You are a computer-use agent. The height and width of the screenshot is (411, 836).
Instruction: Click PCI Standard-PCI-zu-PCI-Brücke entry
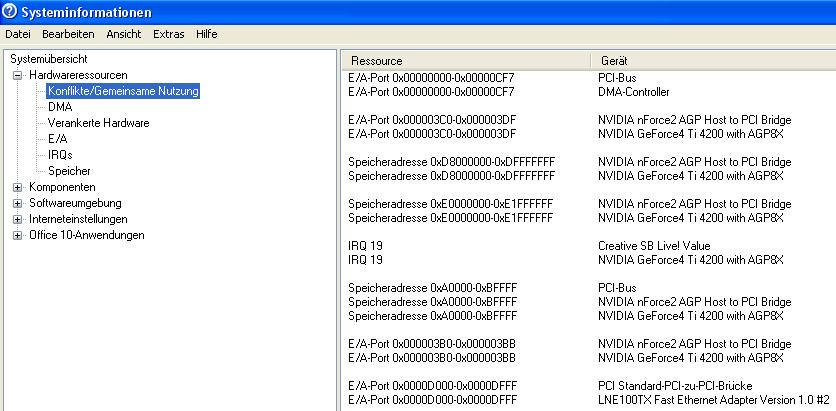[676, 386]
